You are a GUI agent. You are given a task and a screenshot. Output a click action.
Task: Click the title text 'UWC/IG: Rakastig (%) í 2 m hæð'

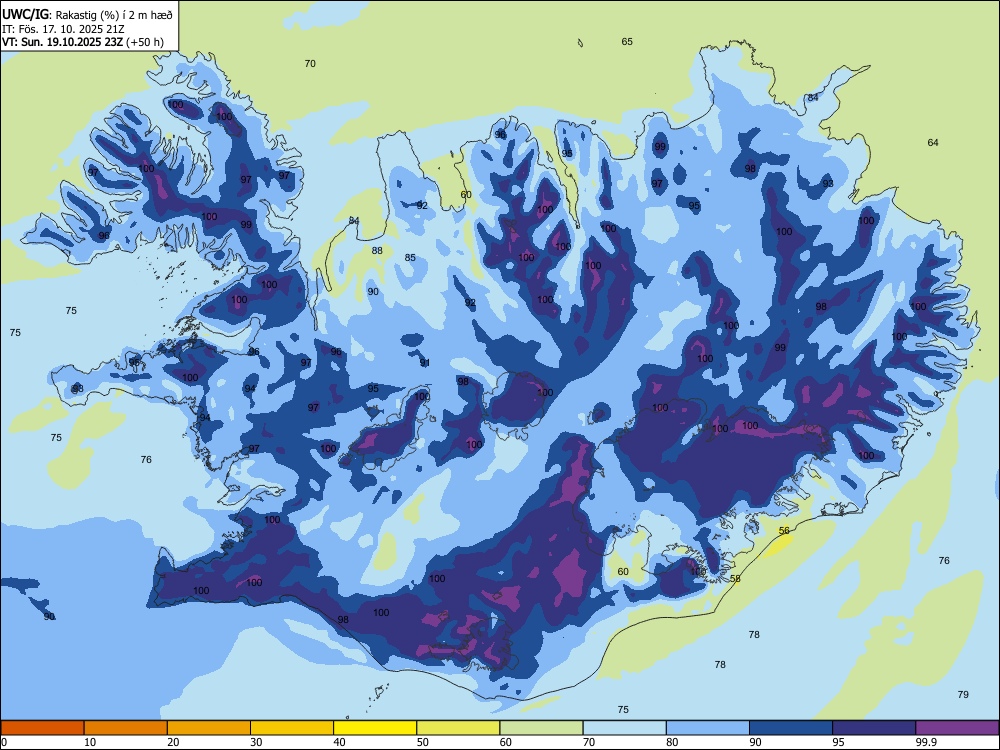(x=87, y=13)
